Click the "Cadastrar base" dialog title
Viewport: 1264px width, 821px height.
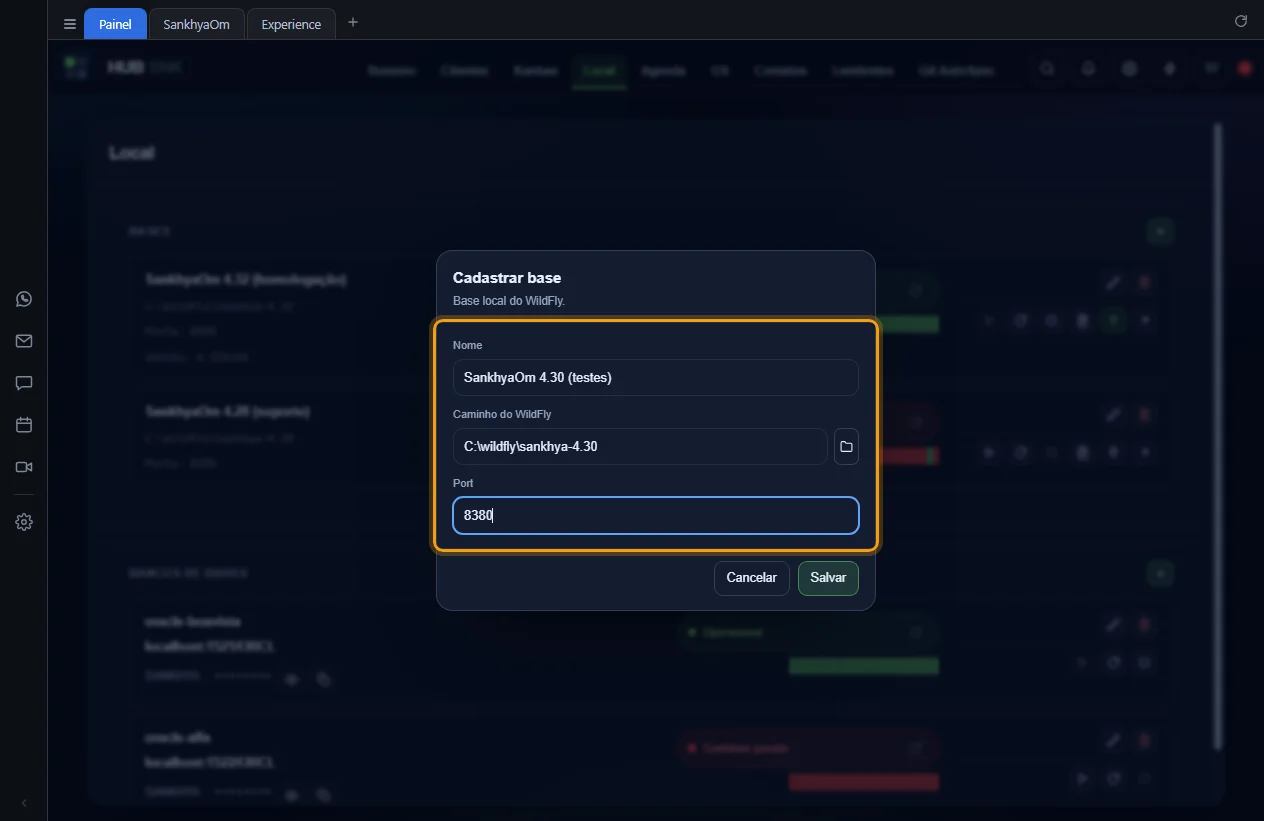(507, 278)
